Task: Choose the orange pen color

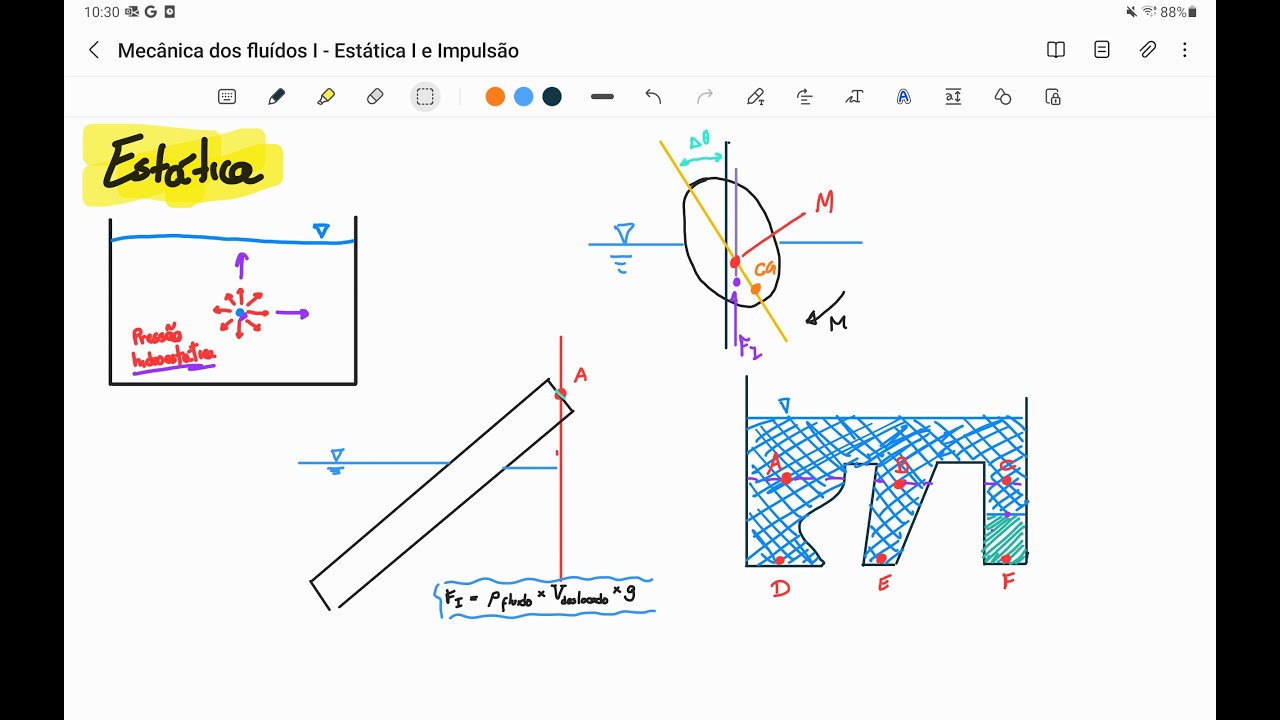Action: [x=495, y=97]
